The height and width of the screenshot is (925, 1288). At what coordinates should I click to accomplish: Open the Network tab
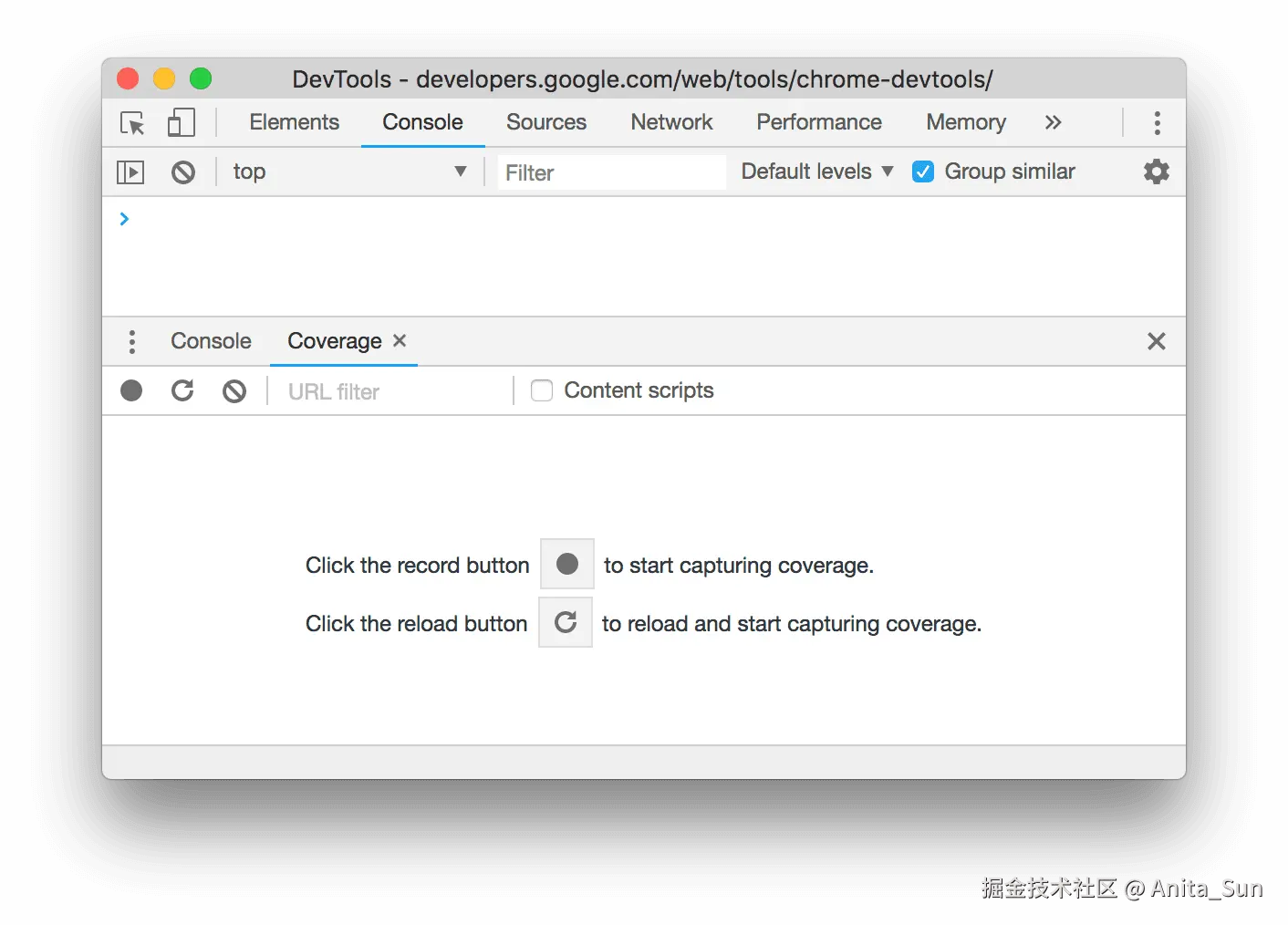click(x=671, y=122)
